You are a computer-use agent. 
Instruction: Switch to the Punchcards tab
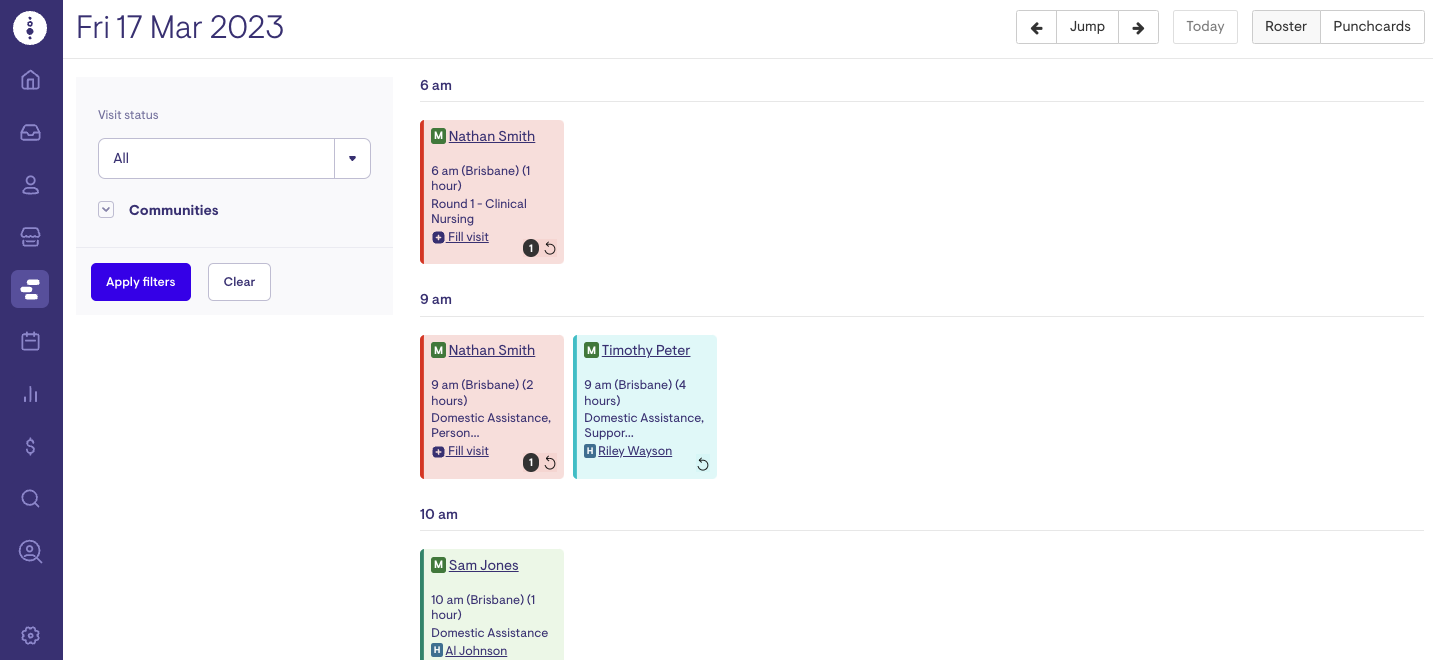[1371, 27]
